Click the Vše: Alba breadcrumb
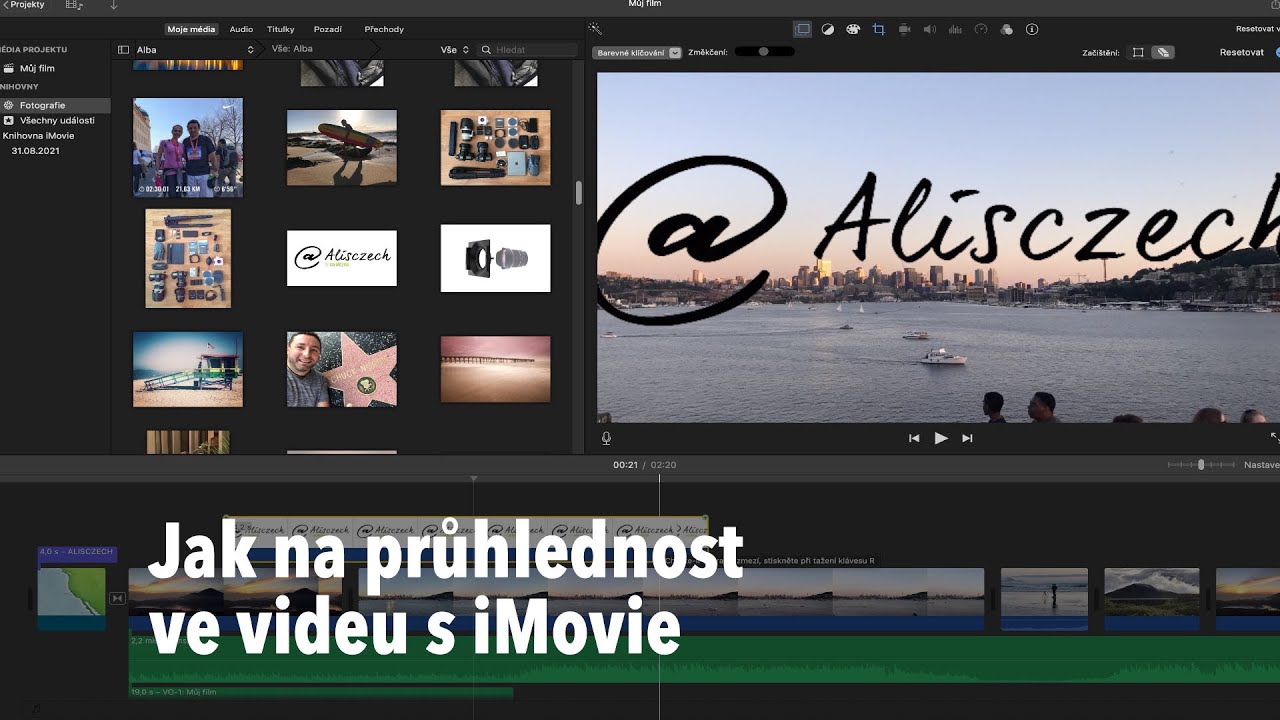 pyautogui.click(x=292, y=49)
